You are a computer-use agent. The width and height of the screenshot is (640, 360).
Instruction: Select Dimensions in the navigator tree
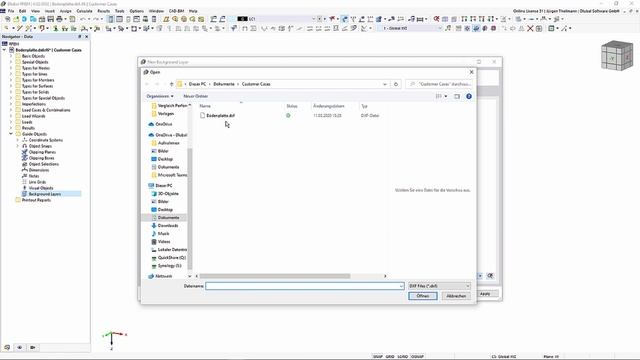(x=39, y=170)
